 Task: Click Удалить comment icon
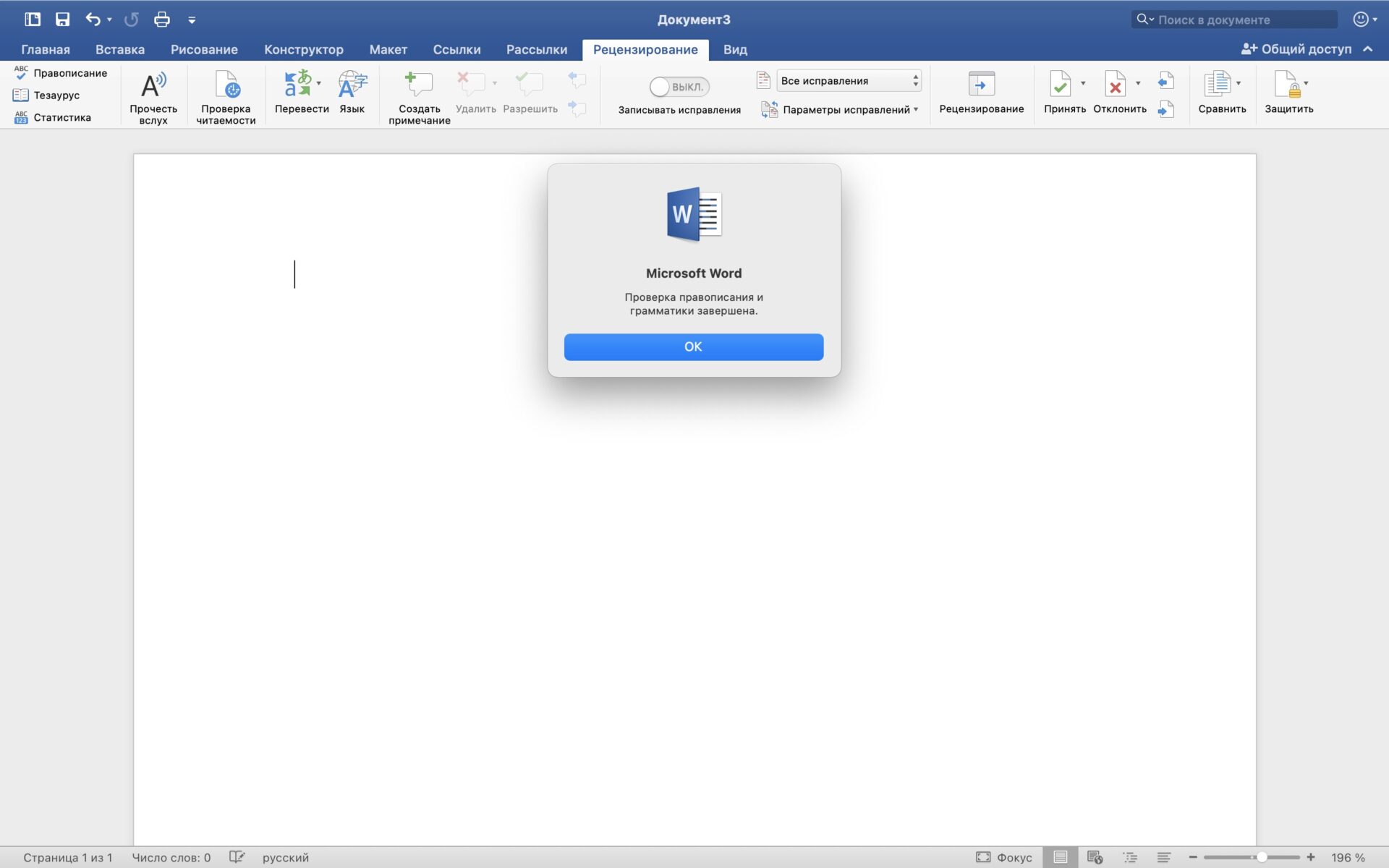(x=471, y=83)
